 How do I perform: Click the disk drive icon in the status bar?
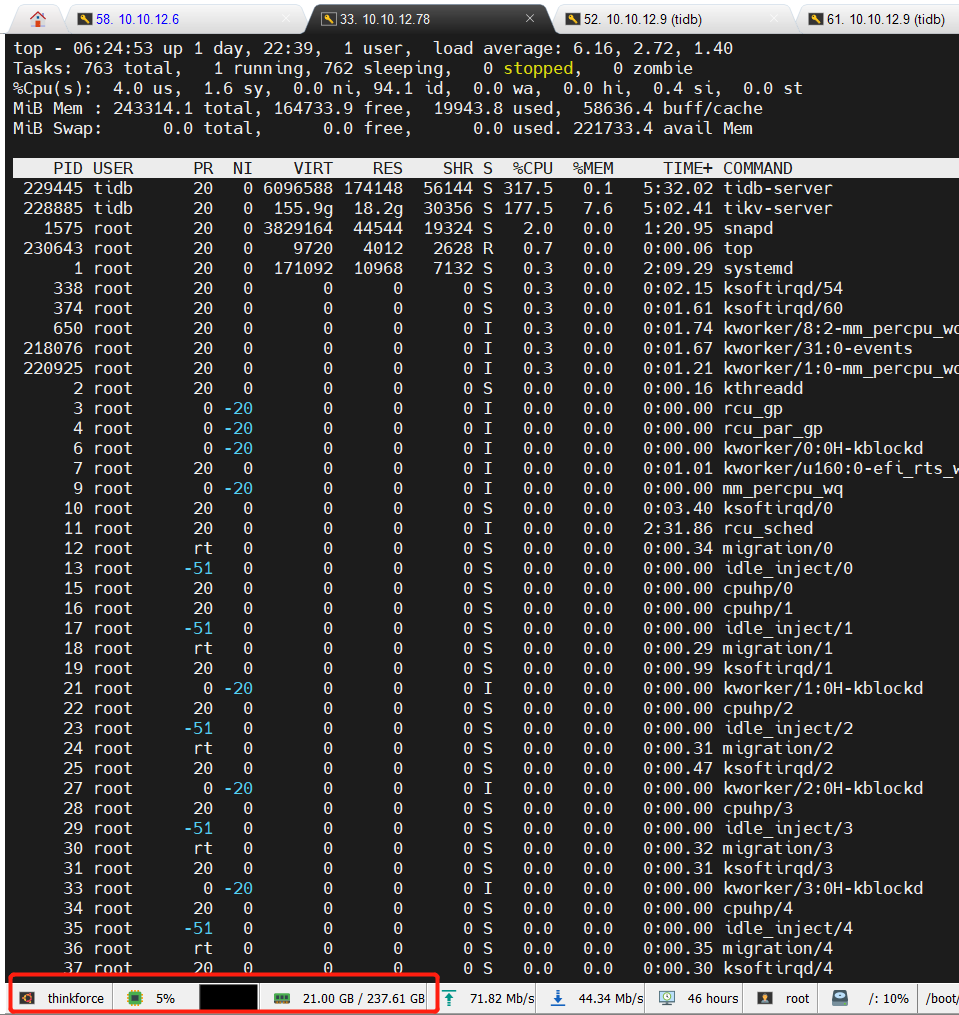coord(840,998)
